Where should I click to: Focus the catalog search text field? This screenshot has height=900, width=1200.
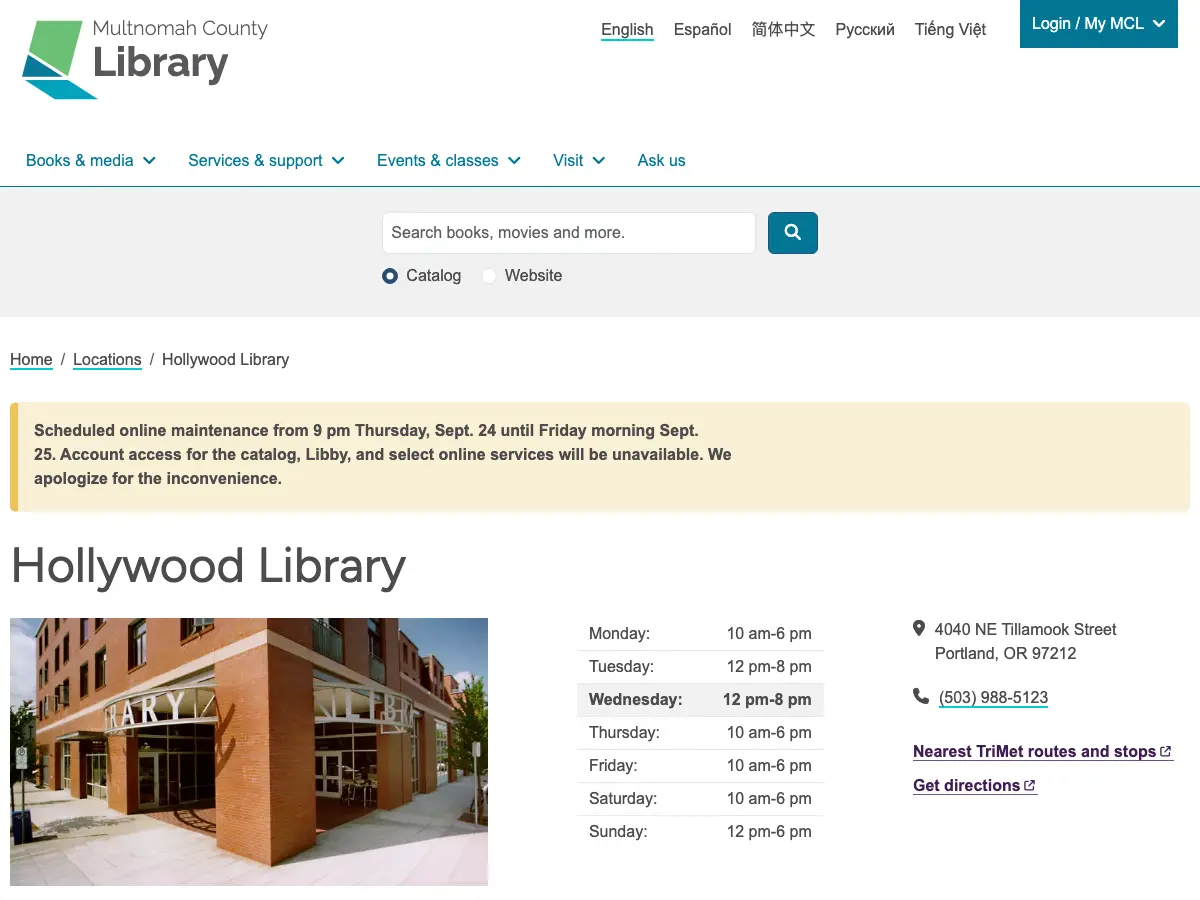pyautogui.click(x=569, y=233)
